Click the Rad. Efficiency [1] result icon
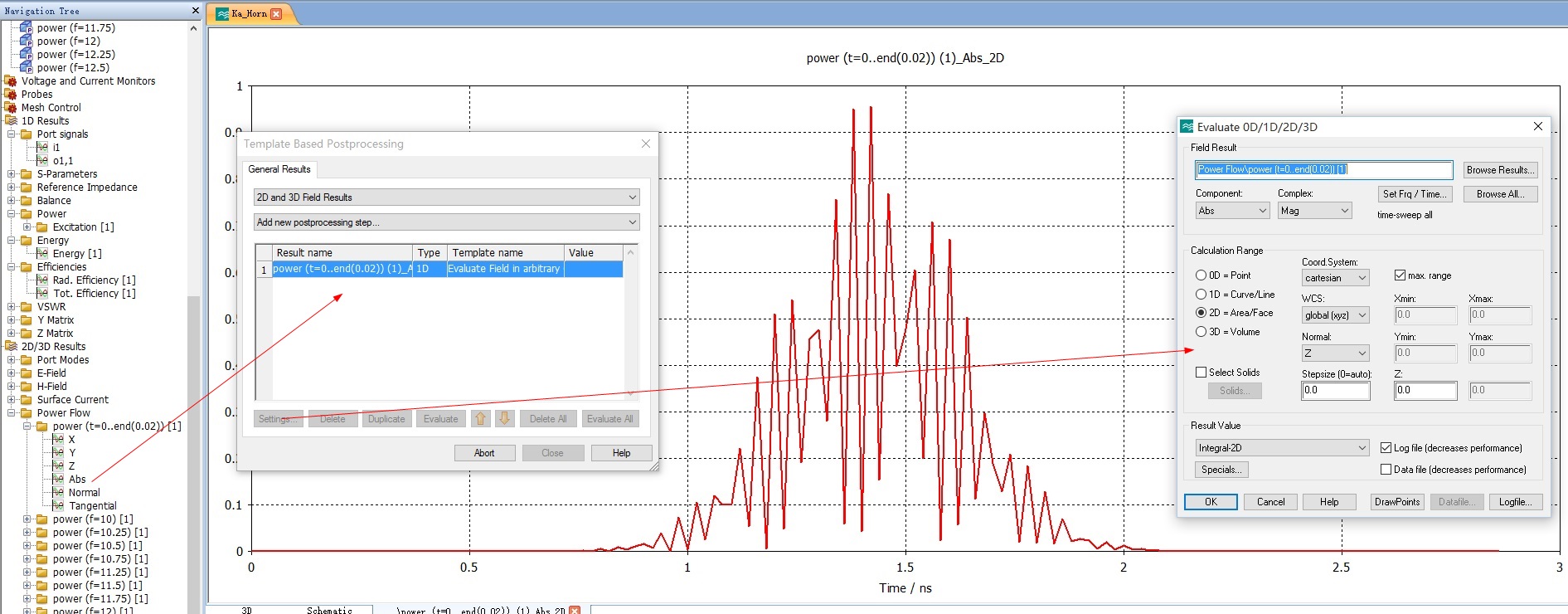The height and width of the screenshot is (614, 1568). click(42, 280)
